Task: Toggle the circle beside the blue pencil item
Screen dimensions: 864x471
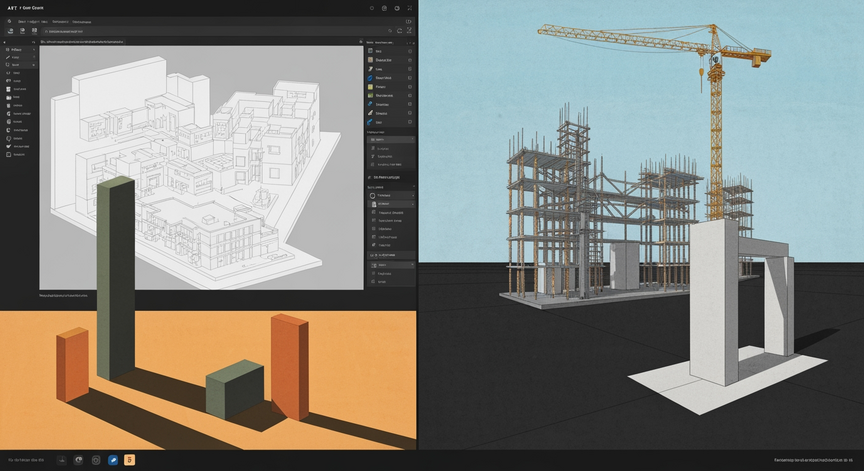Action: coord(410,104)
